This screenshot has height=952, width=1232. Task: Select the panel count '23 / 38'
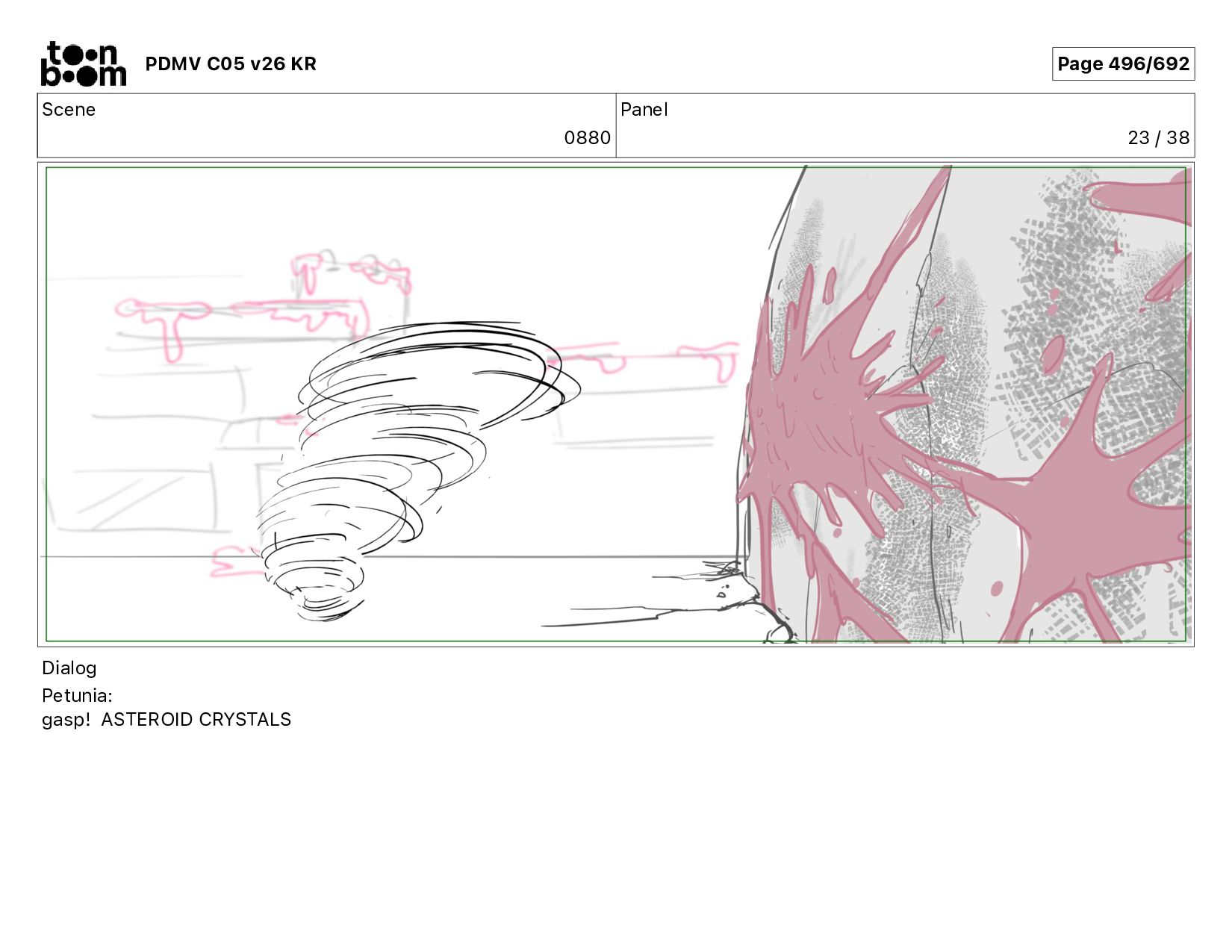[1158, 138]
